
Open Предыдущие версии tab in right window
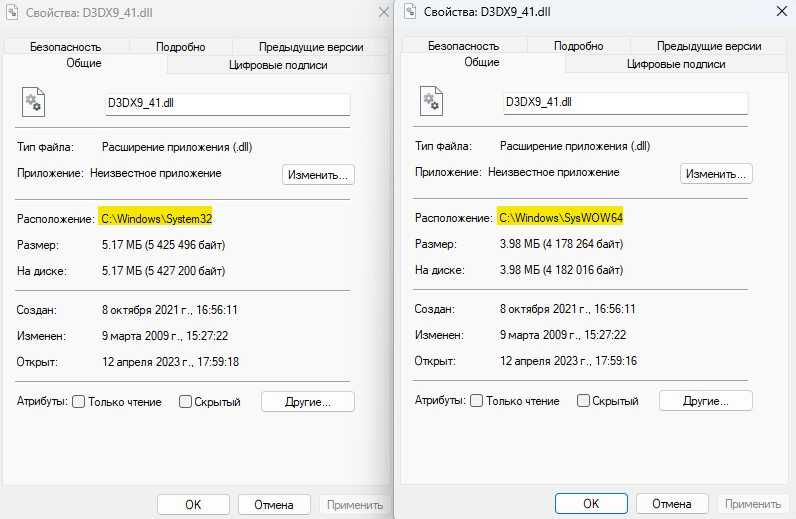pyautogui.click(x=709, y=46)
